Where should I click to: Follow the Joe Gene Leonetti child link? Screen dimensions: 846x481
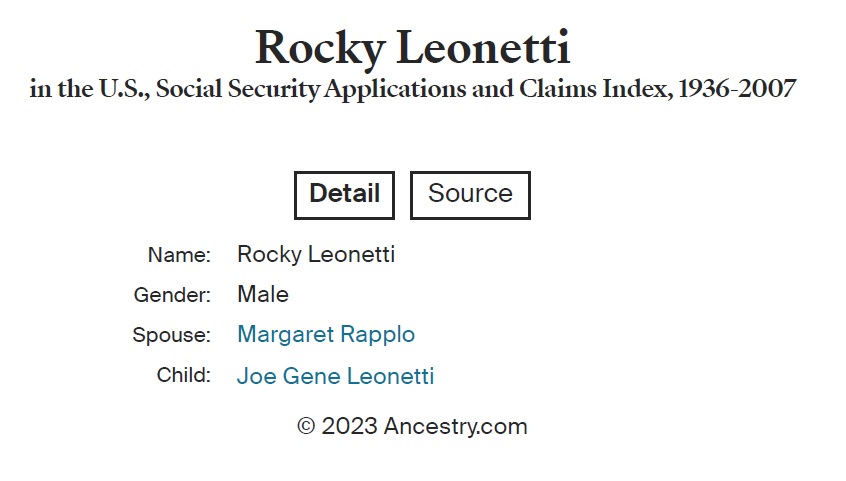336,376
